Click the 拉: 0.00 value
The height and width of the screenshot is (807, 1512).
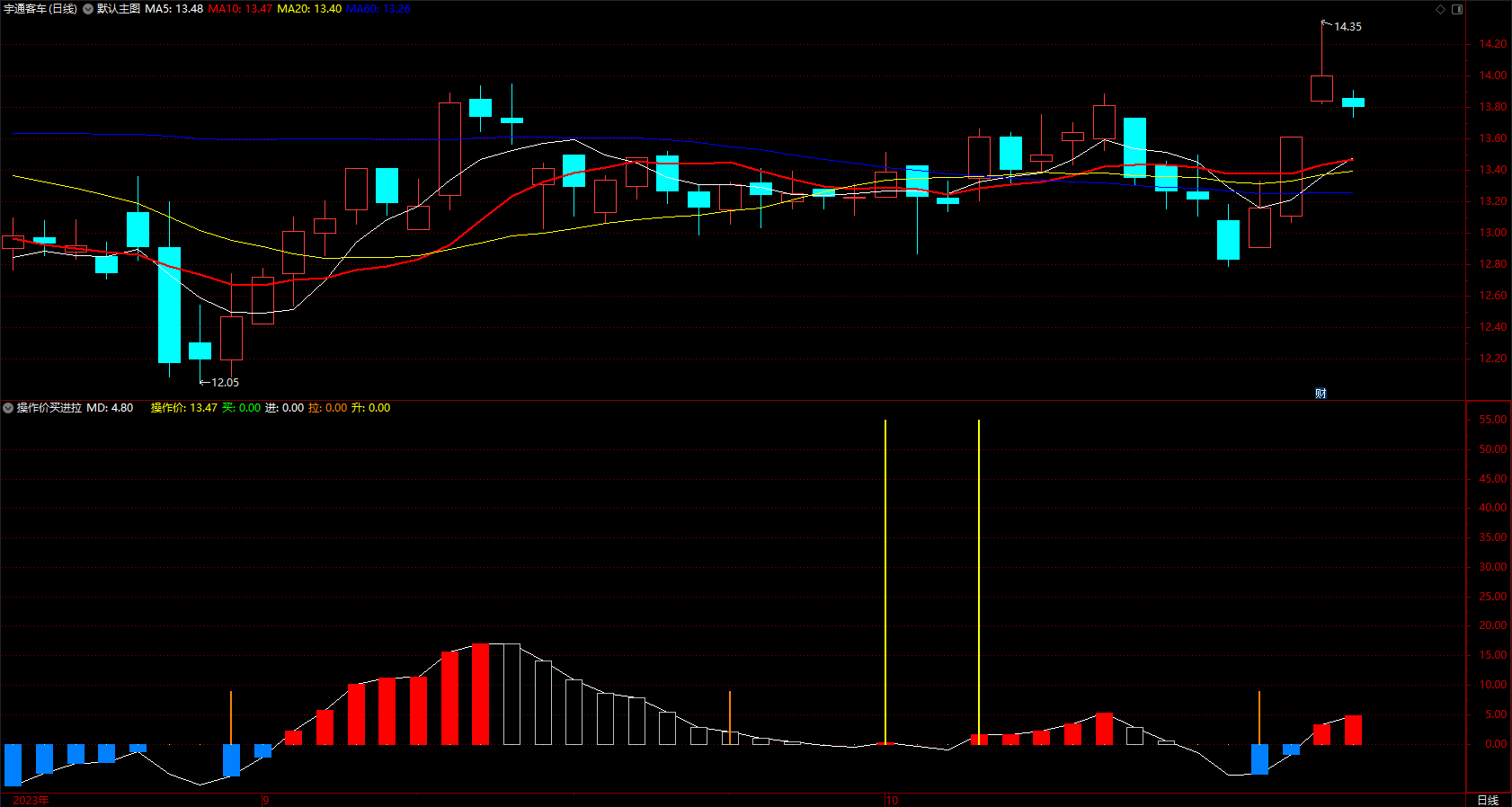[x=327, y=408]
